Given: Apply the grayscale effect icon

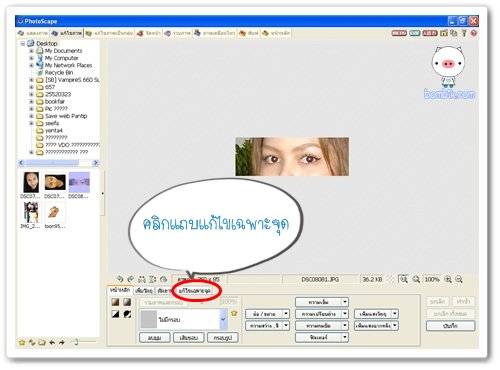Looking at the screenshot, I should (127, 302).
